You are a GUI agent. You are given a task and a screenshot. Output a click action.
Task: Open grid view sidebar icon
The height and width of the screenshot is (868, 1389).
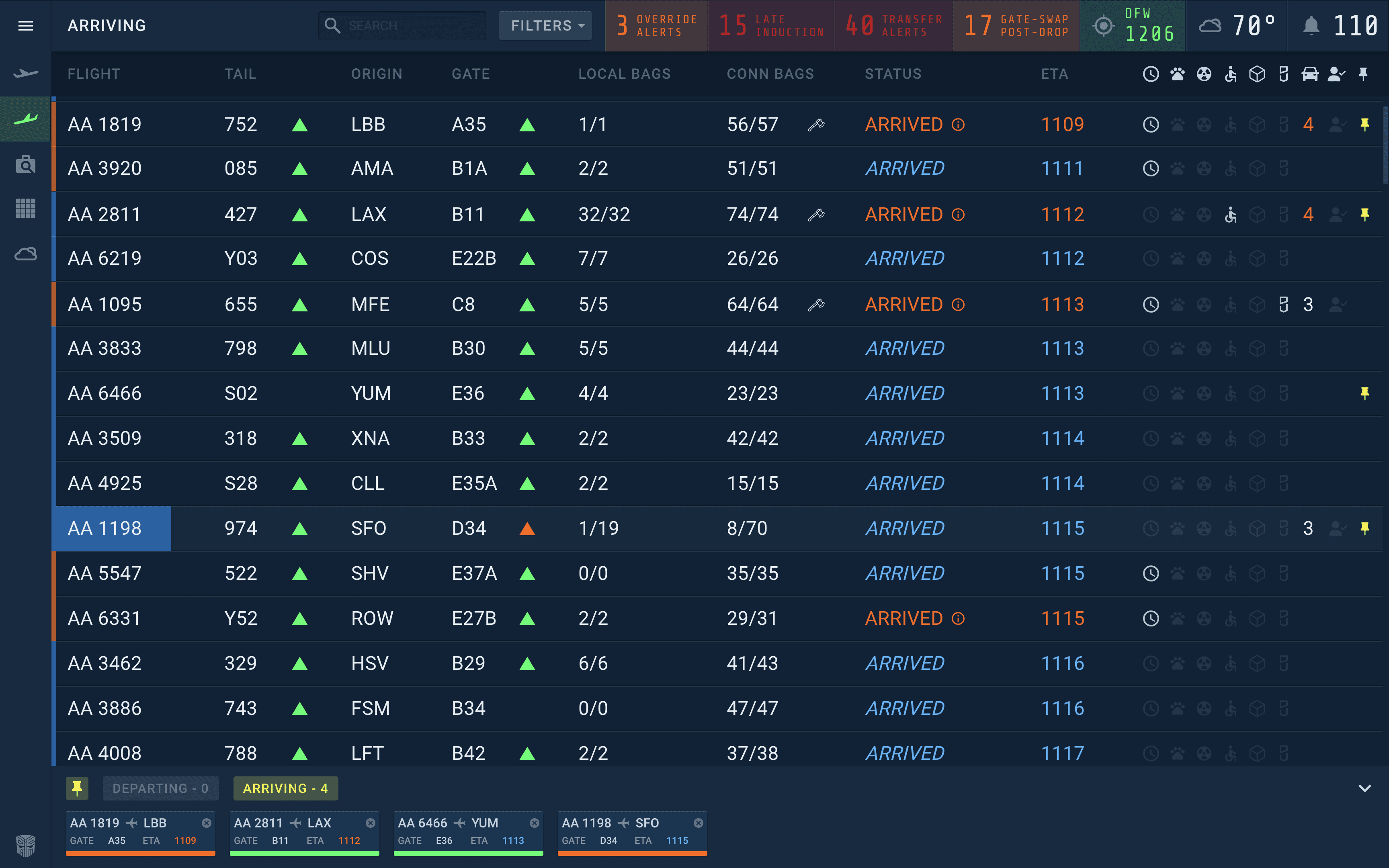tap(25, 209)
